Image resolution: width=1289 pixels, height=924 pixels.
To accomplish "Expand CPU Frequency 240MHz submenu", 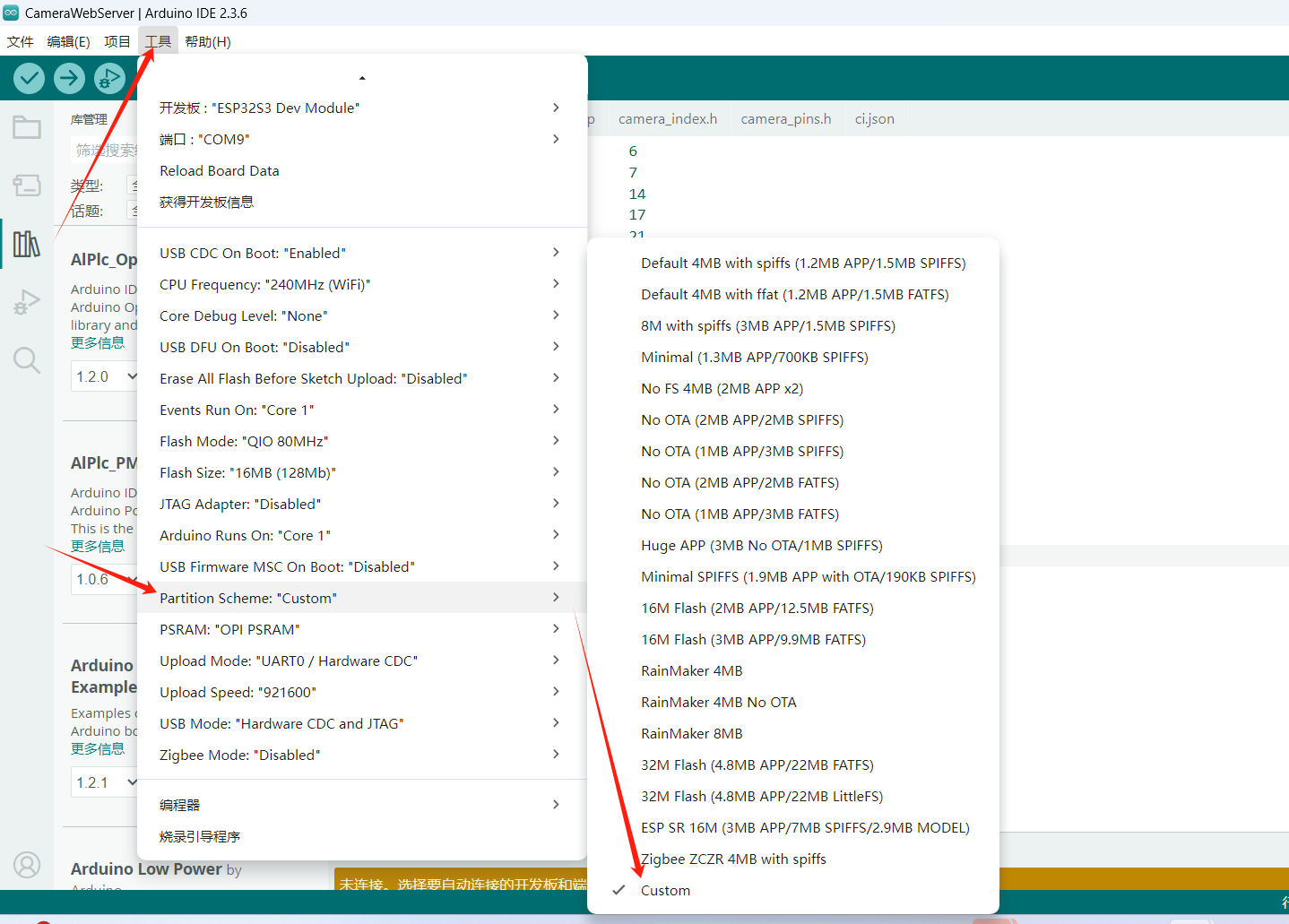I will click(x=362, y=284).
